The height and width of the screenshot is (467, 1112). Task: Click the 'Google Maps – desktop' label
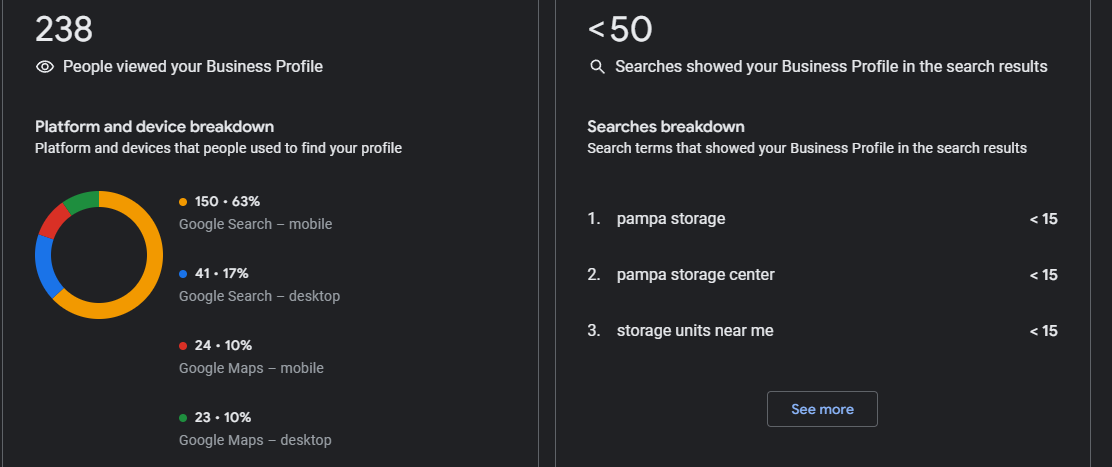click(255, 440)
